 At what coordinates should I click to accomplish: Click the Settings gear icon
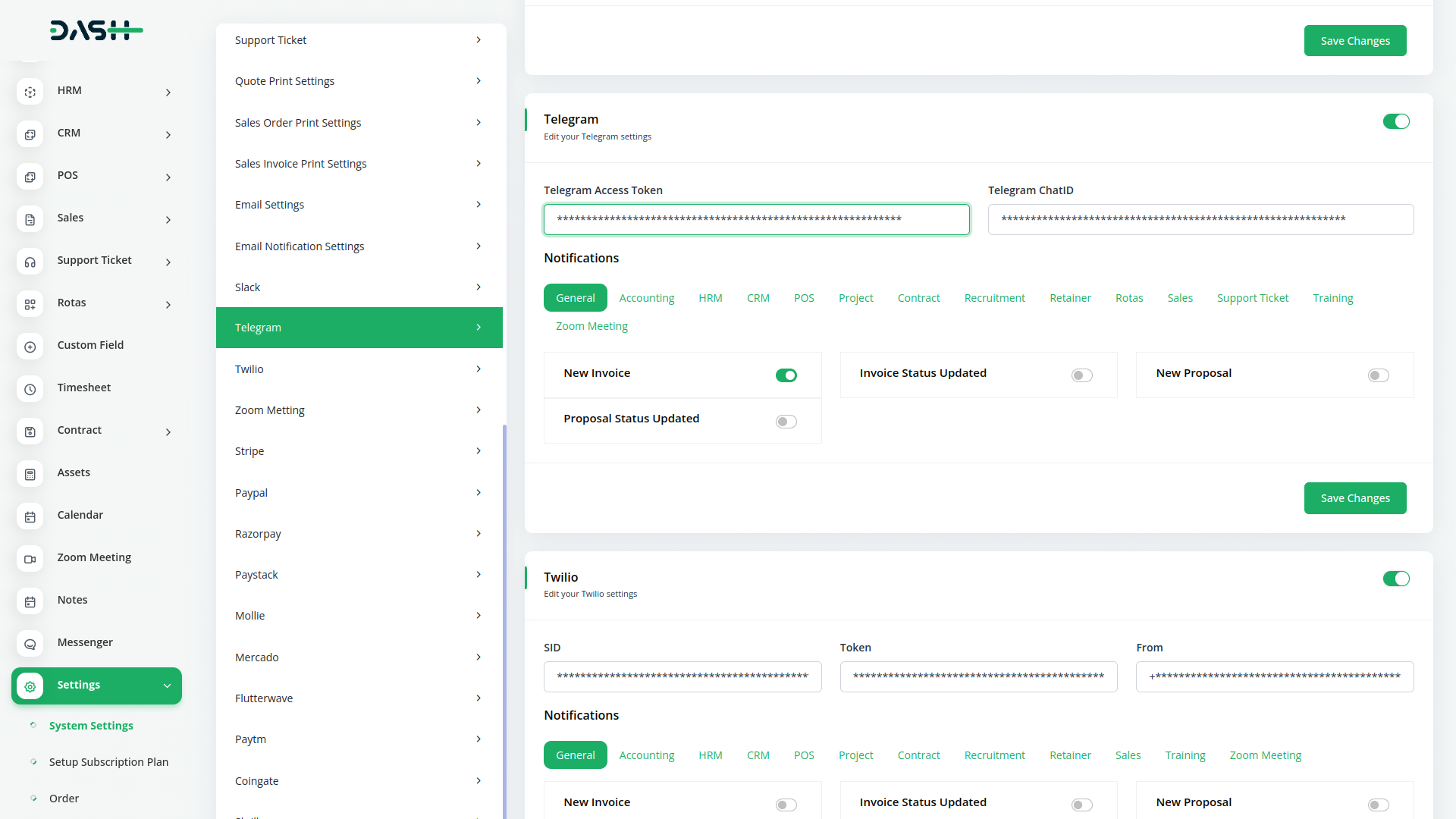click(30, 686)
